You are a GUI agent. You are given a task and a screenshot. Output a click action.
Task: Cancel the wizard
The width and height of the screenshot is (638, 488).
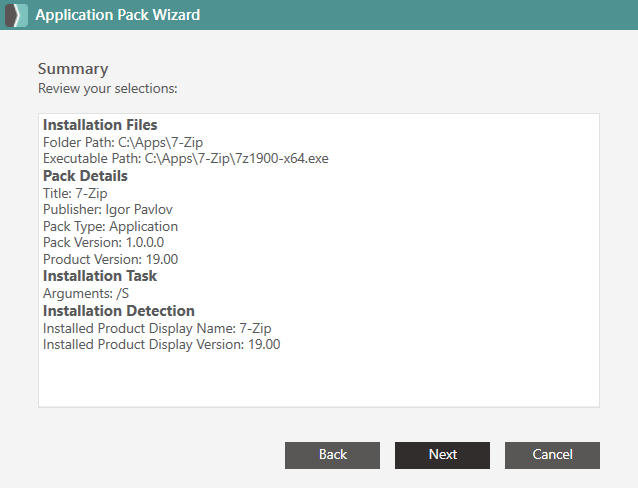click(x=552, y=455)
